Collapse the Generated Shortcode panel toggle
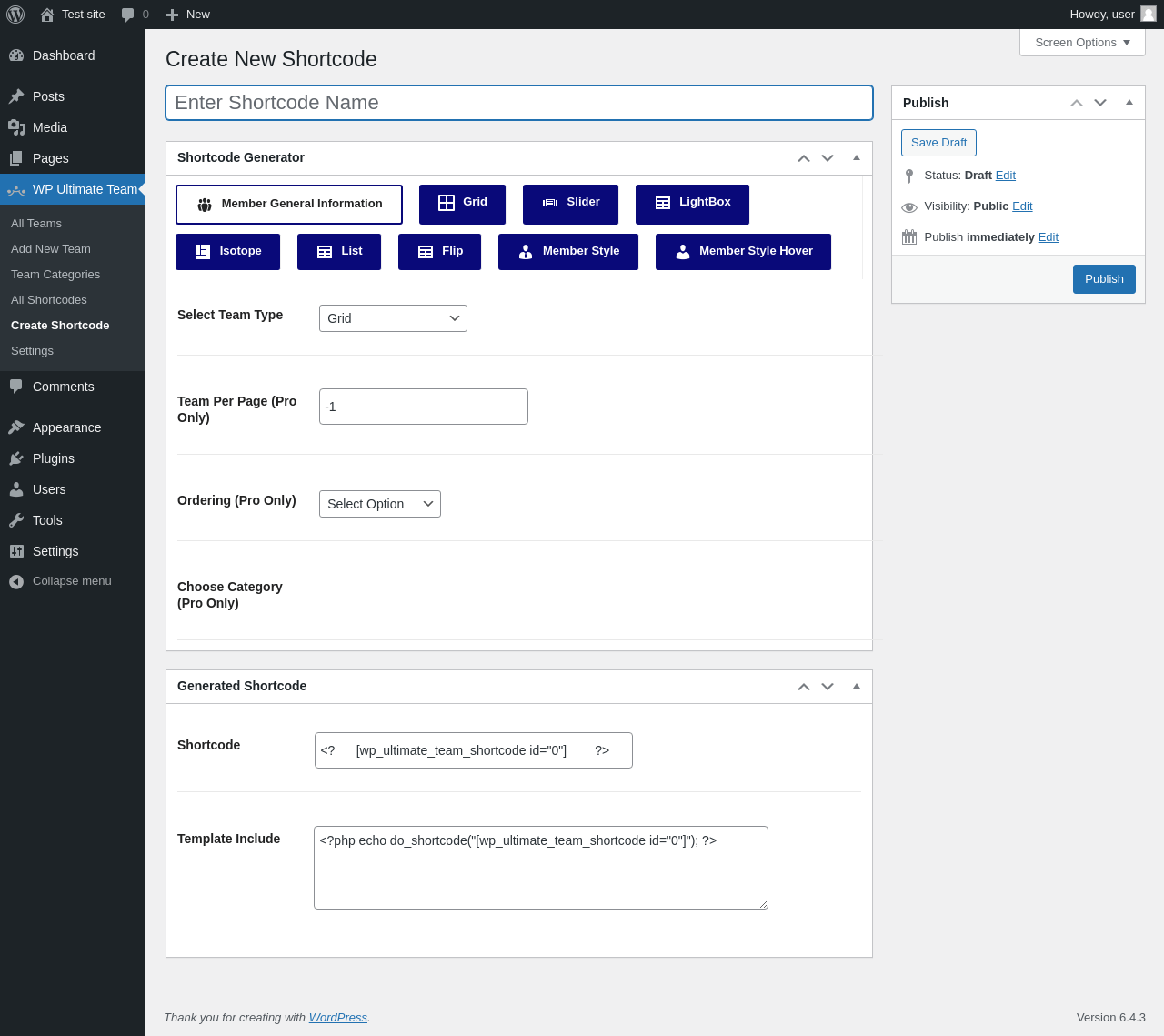Viewport: 1164px width, 1036px height. pos(857,687)
